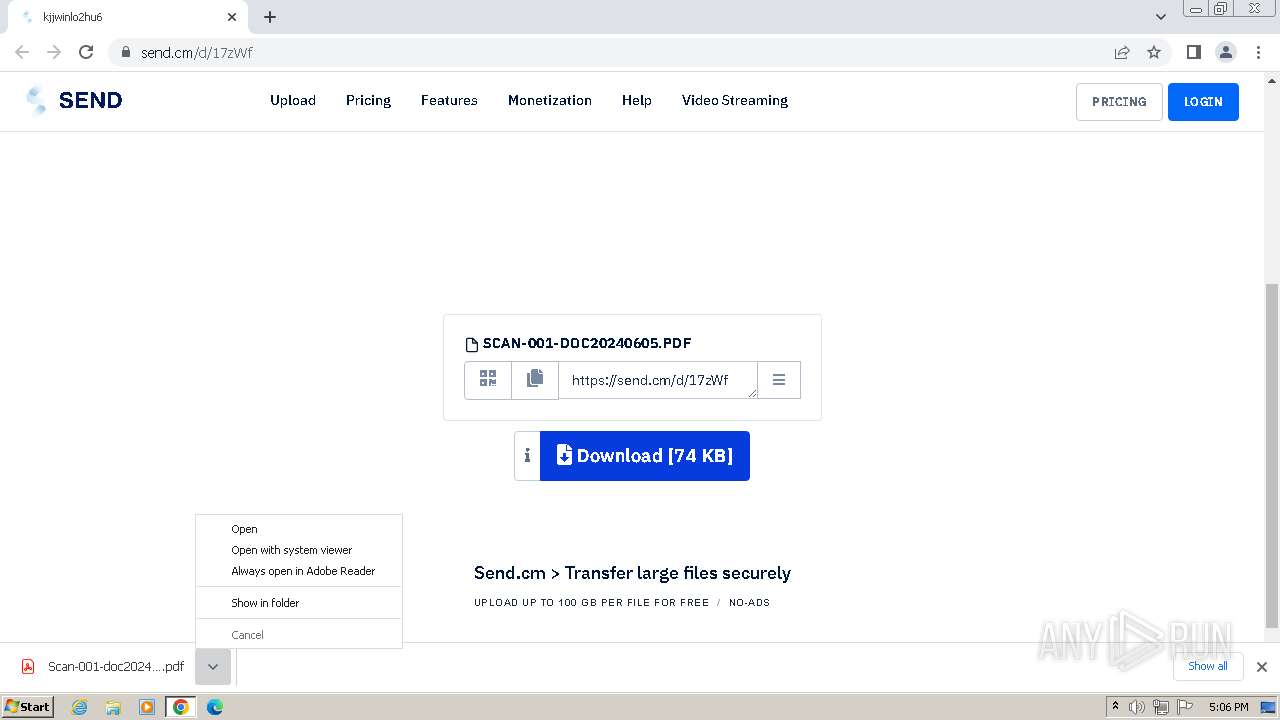The height and width of the screenshot is (720, 1280).
Task: Open the Chrome profile avatar
Action: point(1225,52)
